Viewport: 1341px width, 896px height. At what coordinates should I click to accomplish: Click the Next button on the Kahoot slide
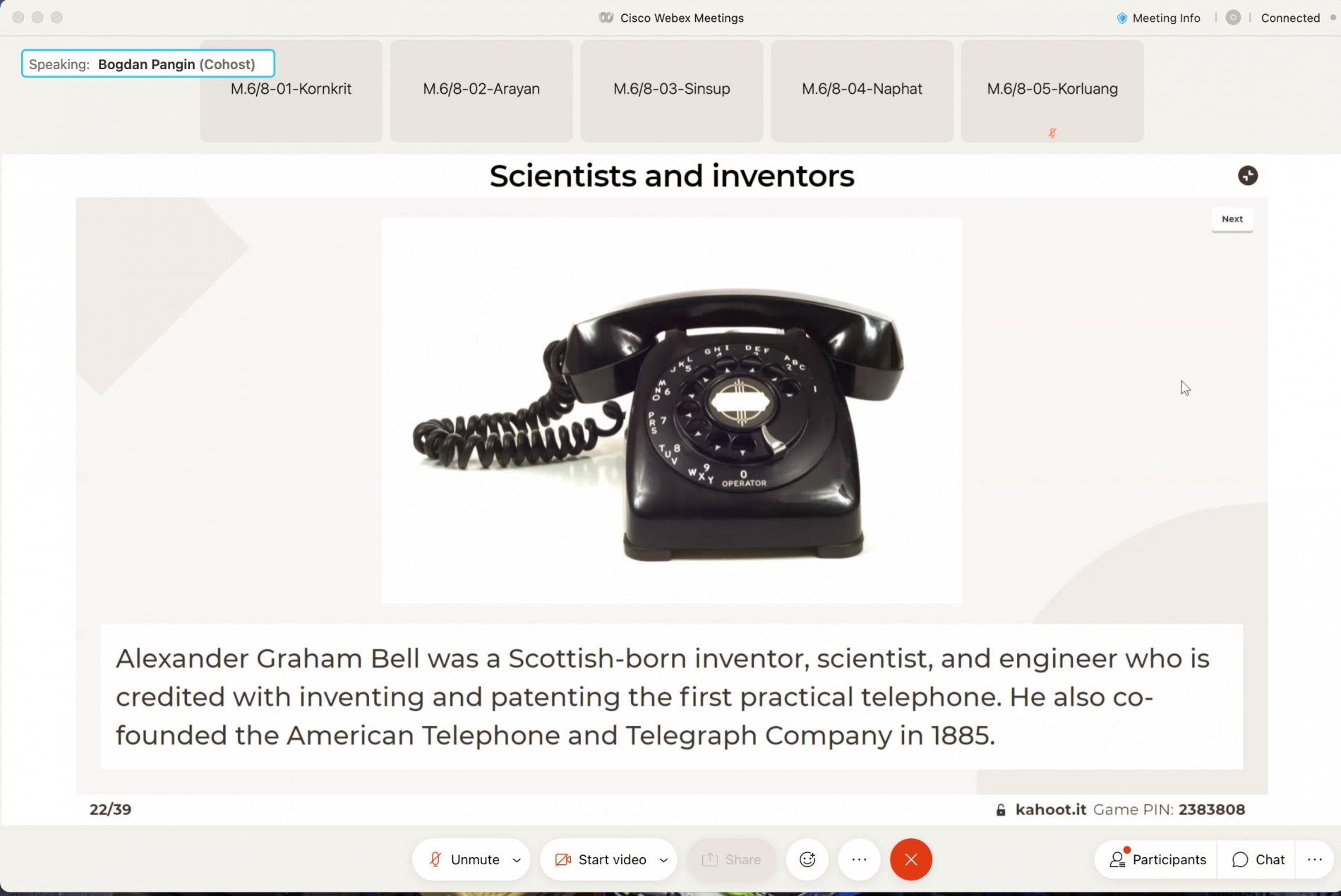tap(1232, 219)
